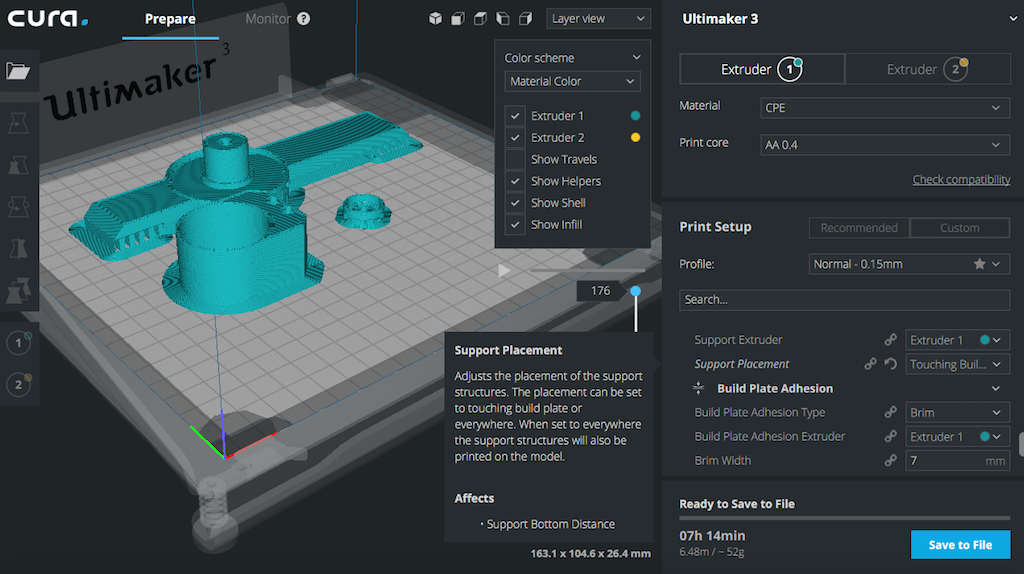Select the Move tool in left toolbar
1024x574 pixels.
click(18, 123)
